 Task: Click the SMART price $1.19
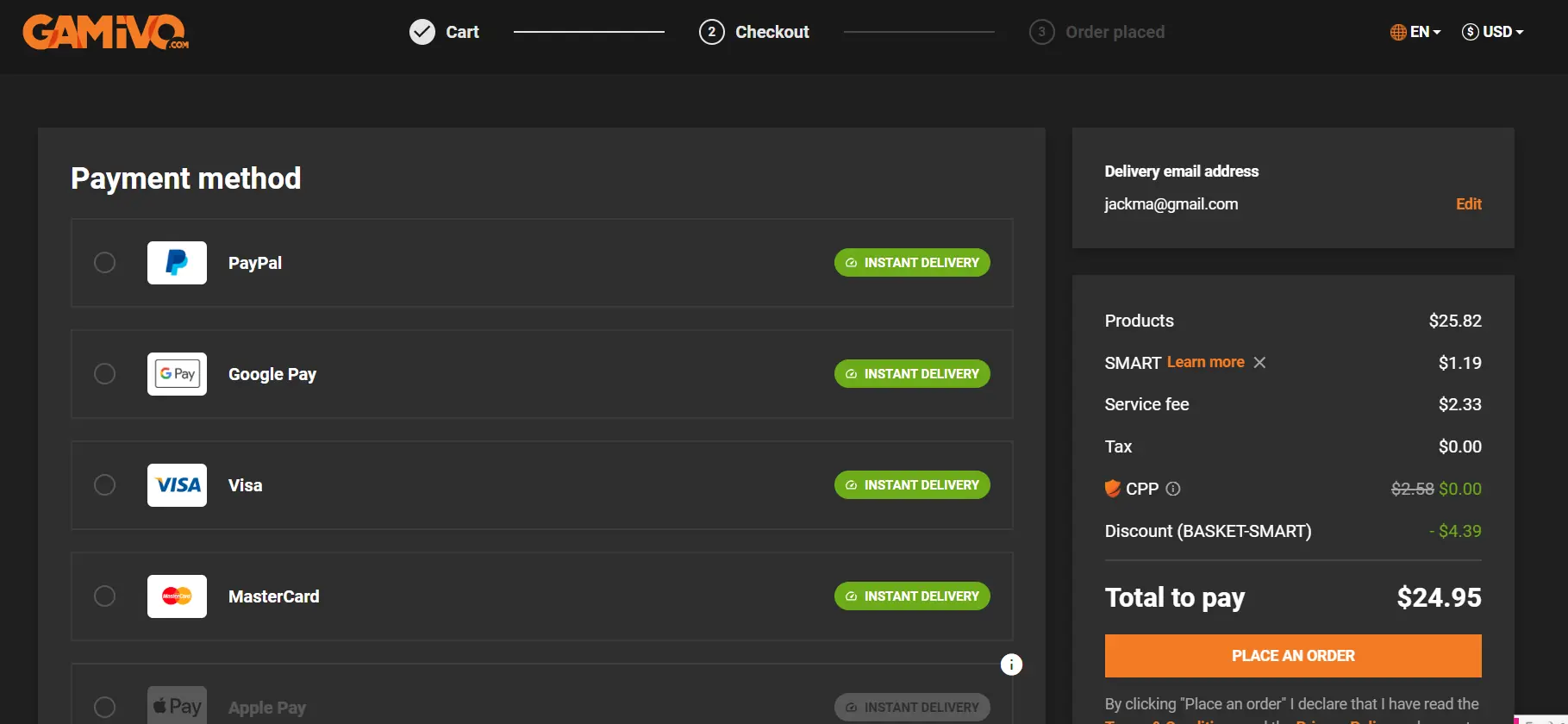[1460, 363]
